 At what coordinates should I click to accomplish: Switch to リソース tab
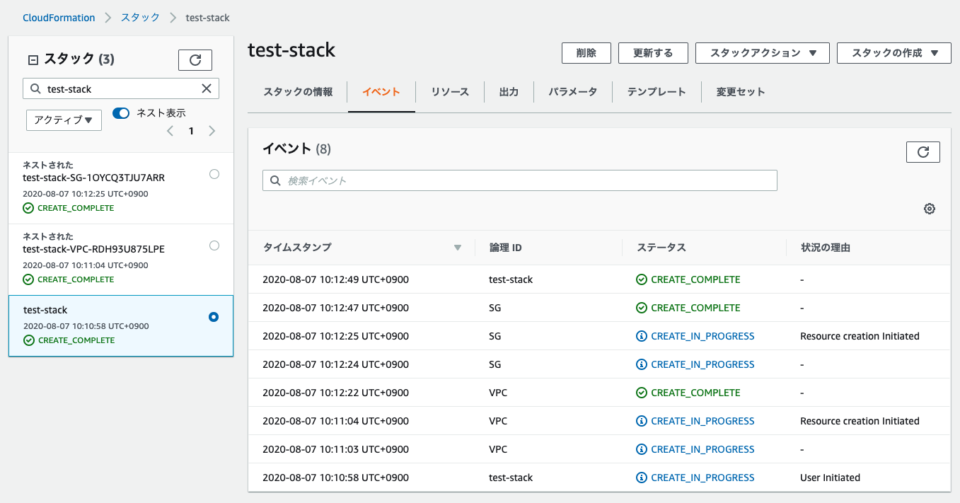(449, 92)
